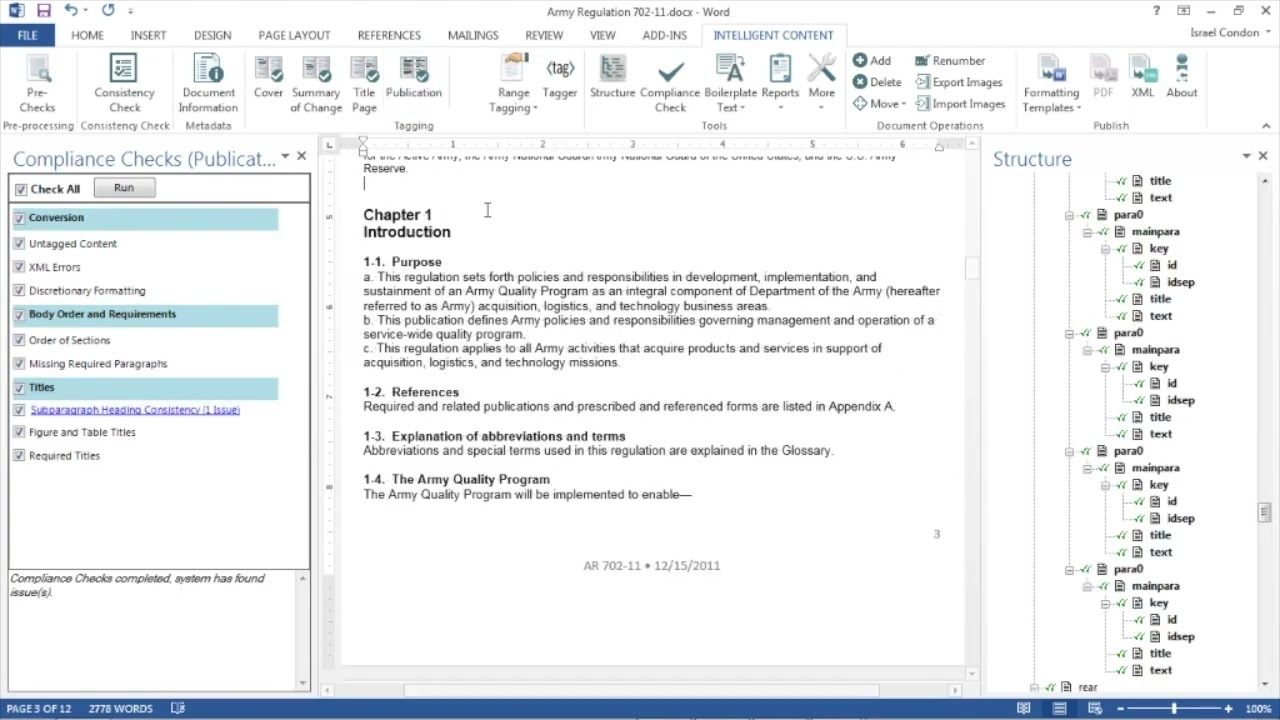Click the zoom in plus button
The image size is (1280, 720).
click(x=1228, y=708)
